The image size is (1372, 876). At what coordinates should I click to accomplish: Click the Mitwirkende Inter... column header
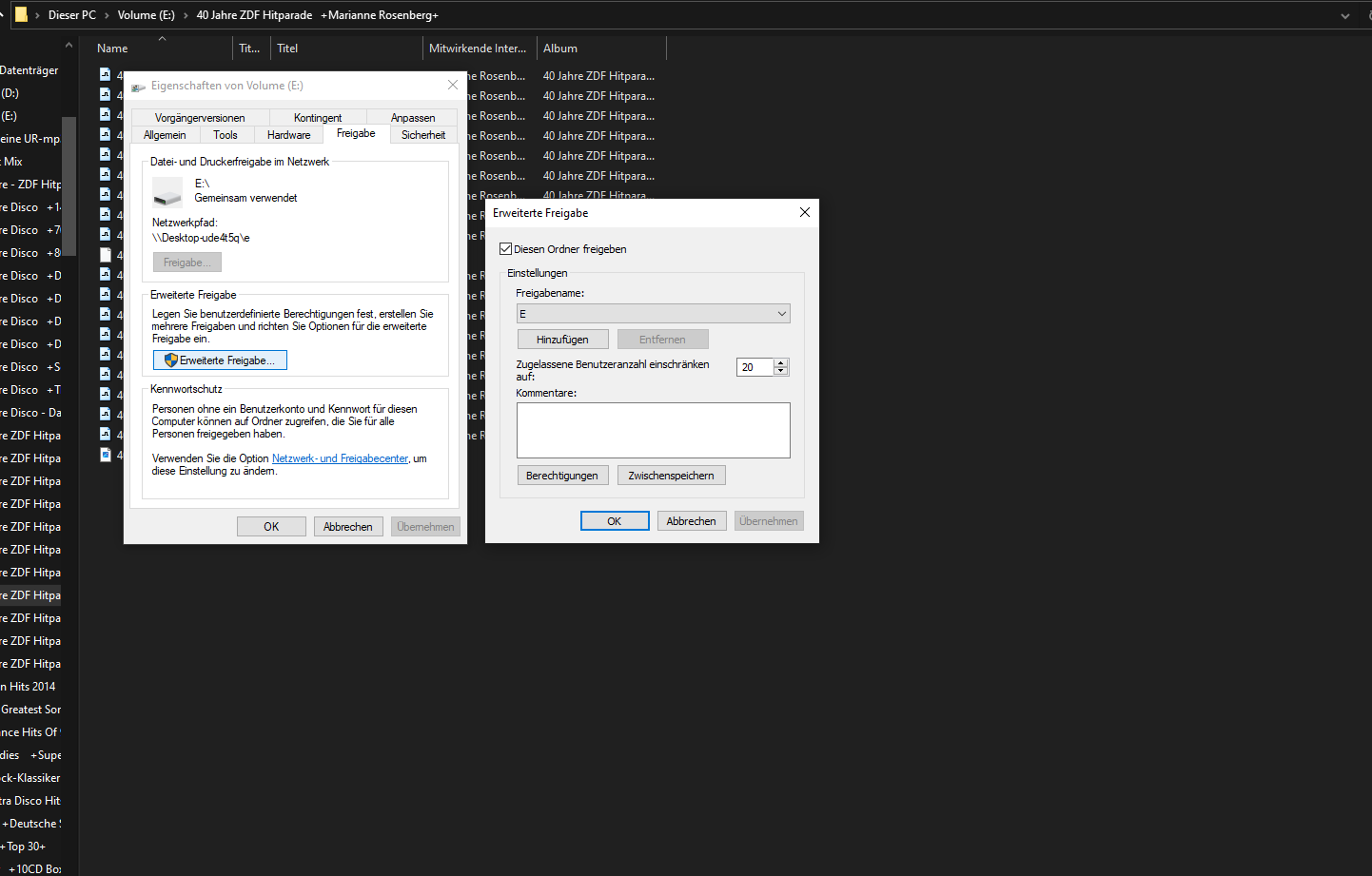478,49
